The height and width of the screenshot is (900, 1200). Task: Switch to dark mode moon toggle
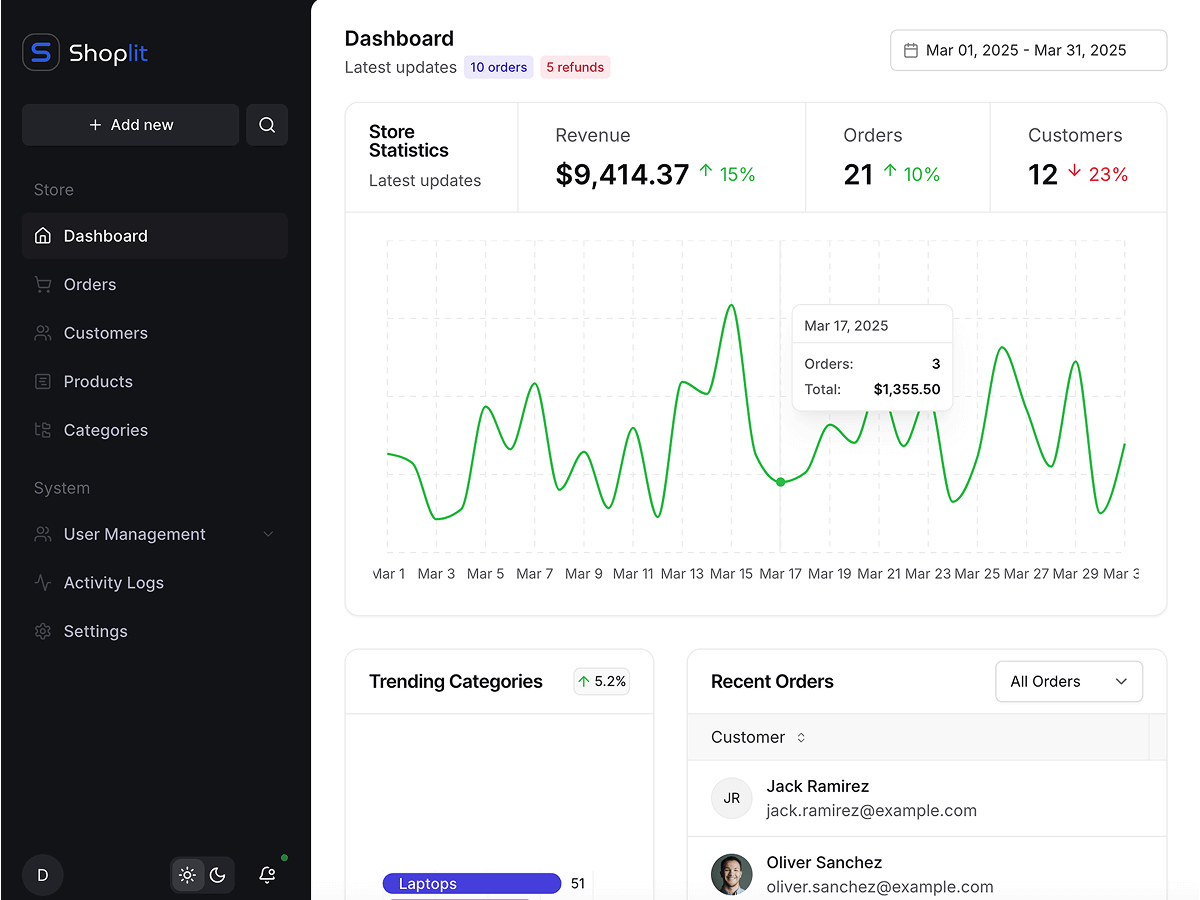pos(218,875)
